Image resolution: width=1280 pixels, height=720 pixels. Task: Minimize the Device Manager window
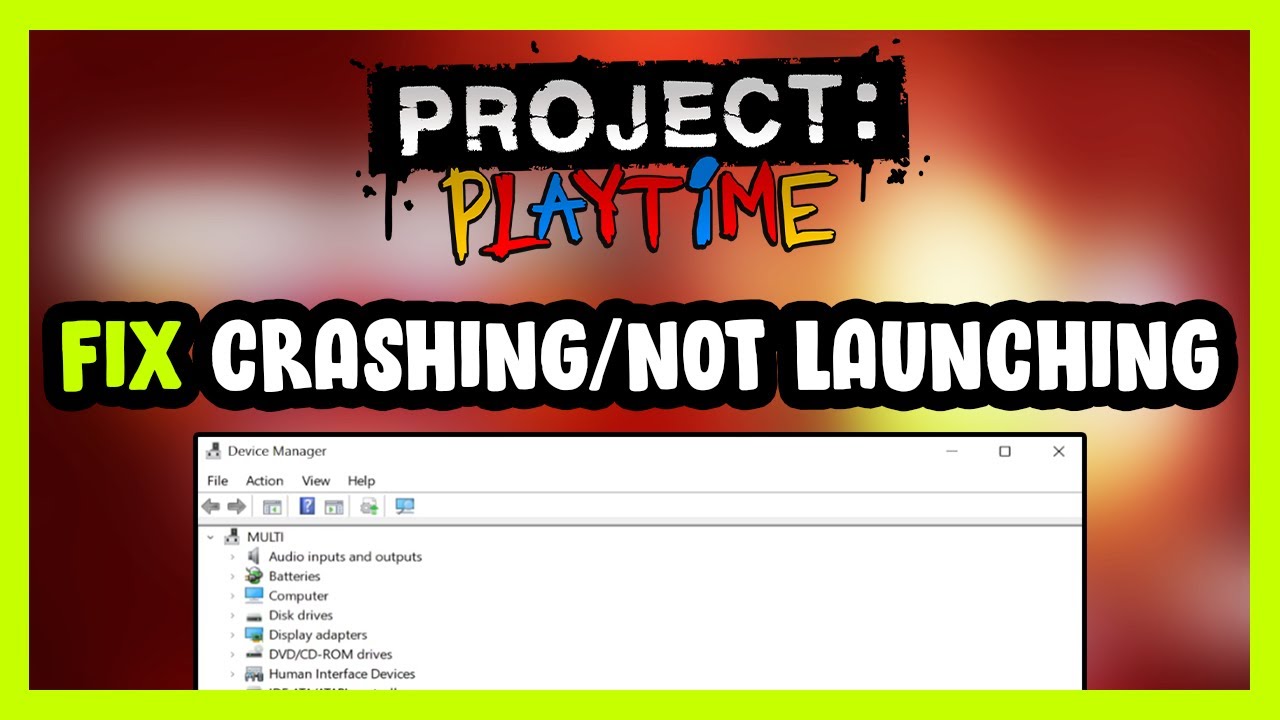(952, 452)
